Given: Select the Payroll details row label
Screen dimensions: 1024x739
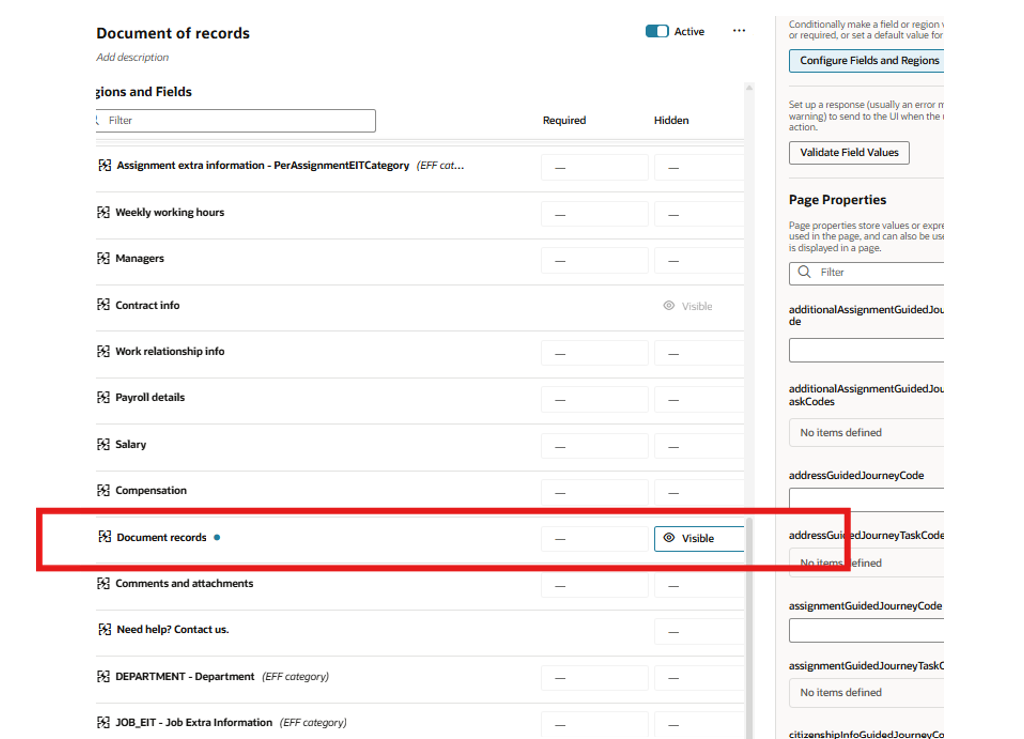Looking at the screenshot, I should coord(150,398).
